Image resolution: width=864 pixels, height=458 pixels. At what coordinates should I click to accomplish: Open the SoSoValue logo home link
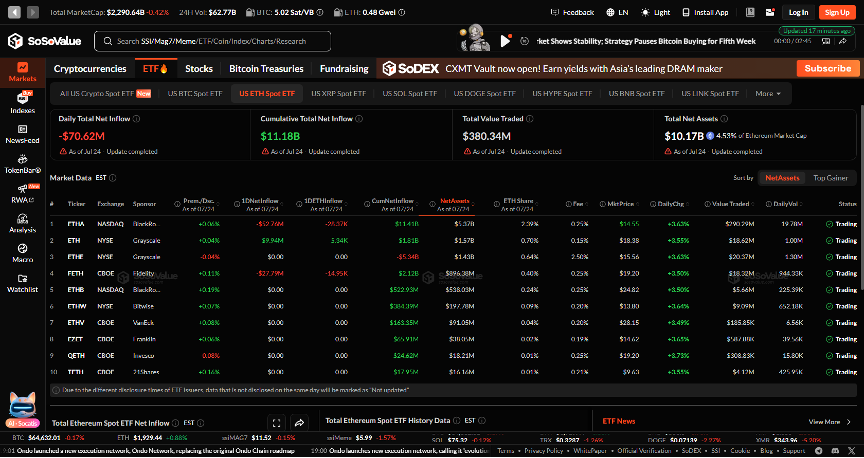point(44,41)
